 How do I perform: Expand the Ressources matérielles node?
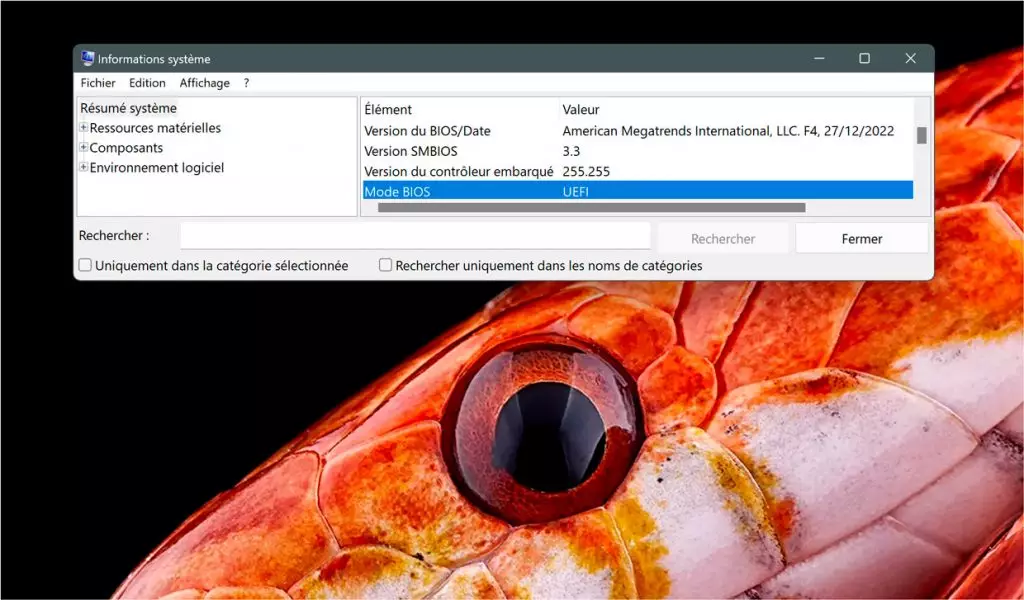[84, 127]
